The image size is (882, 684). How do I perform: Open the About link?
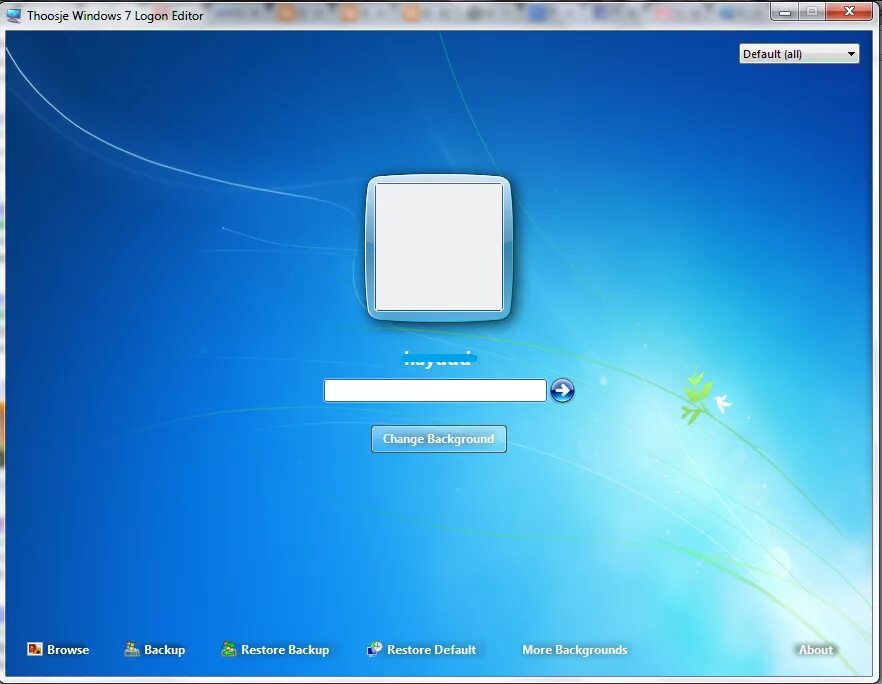pyautogui.click(x=816, y=650)
